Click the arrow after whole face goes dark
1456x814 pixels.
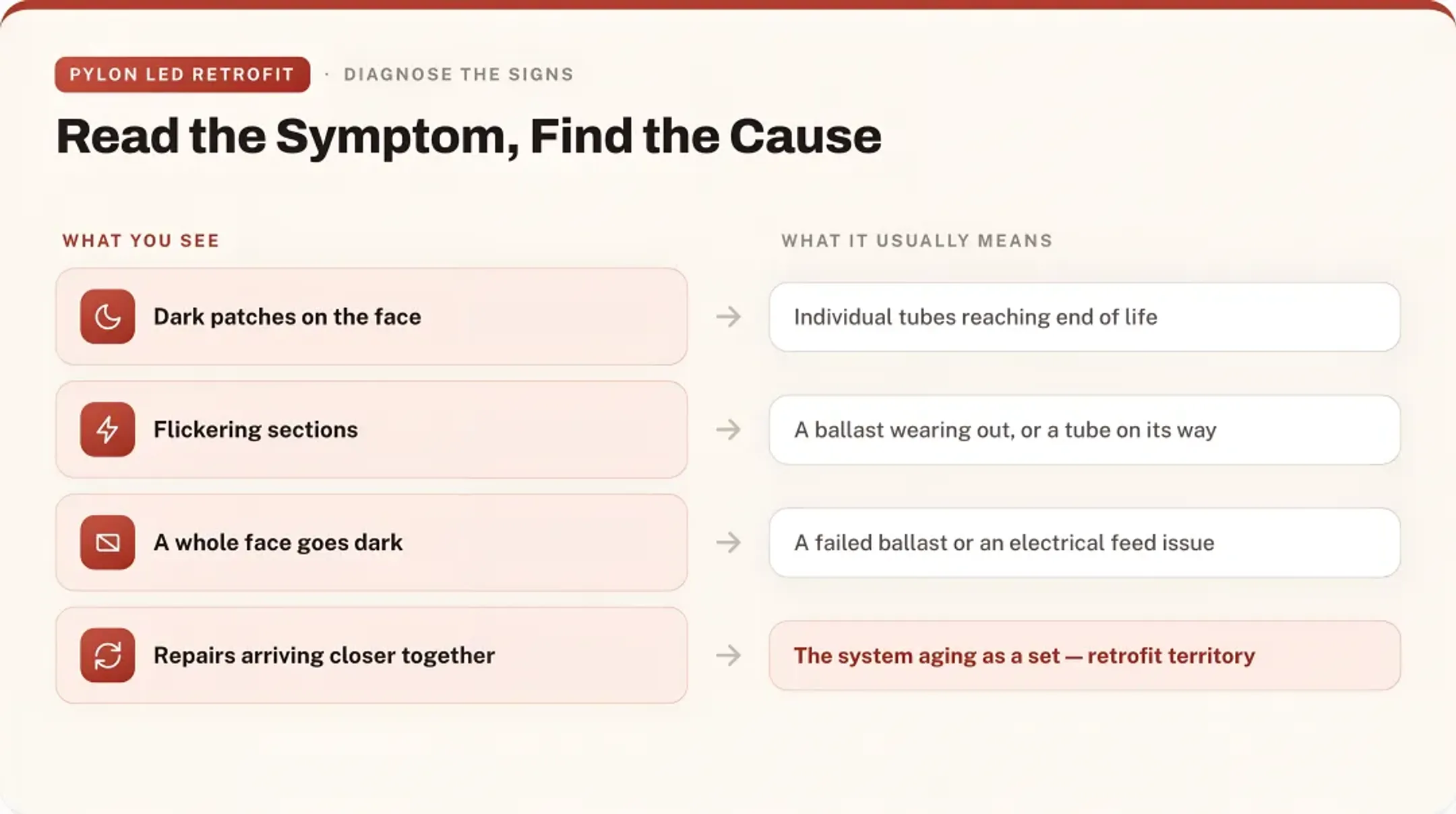click(x=729, y=542)
